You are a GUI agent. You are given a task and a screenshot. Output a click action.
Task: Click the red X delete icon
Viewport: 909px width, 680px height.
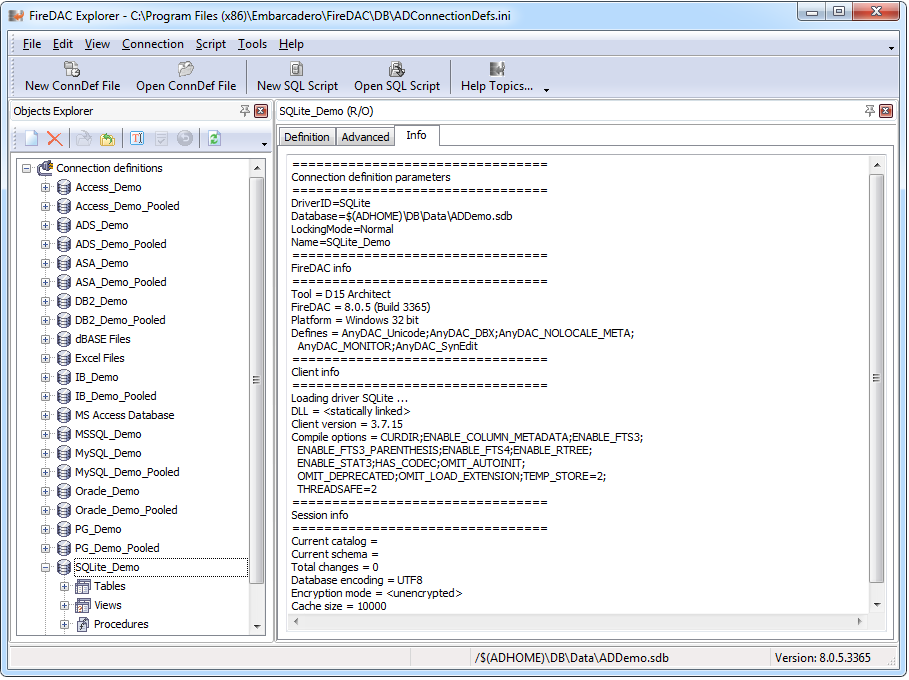(x=54, y=138)
